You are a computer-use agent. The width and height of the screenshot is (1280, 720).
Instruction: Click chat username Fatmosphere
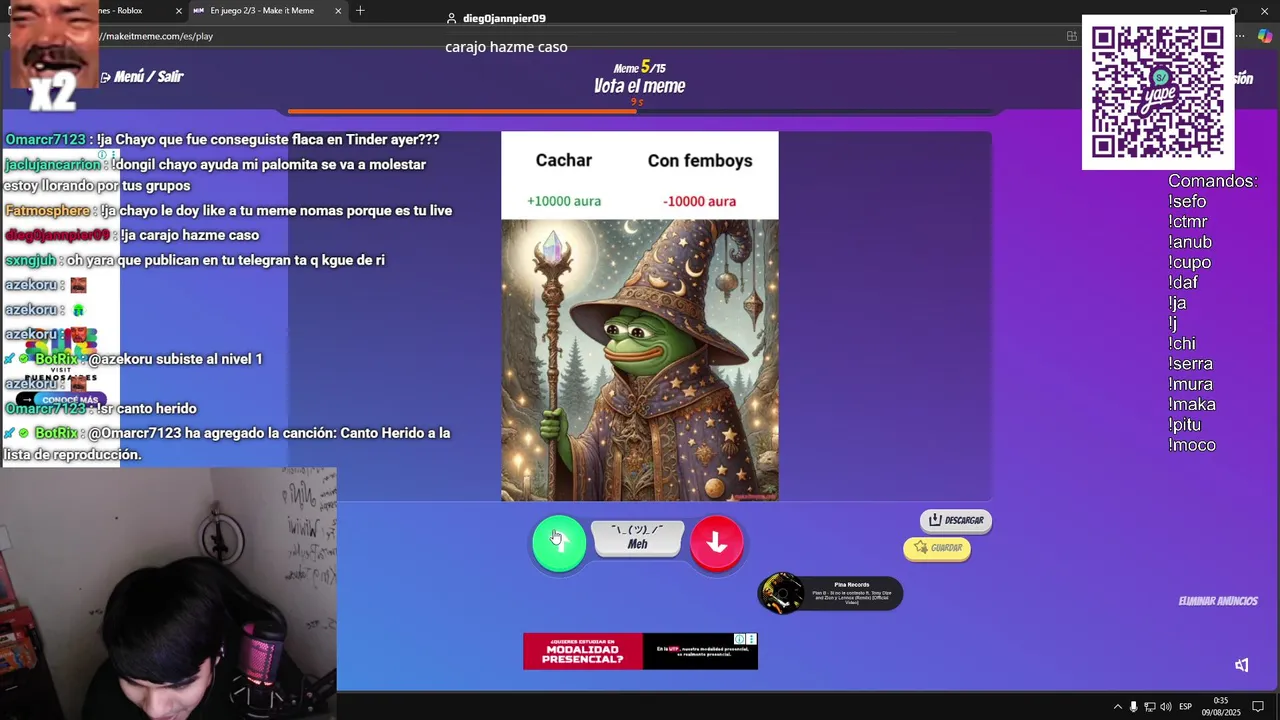[x=47, y=211]
